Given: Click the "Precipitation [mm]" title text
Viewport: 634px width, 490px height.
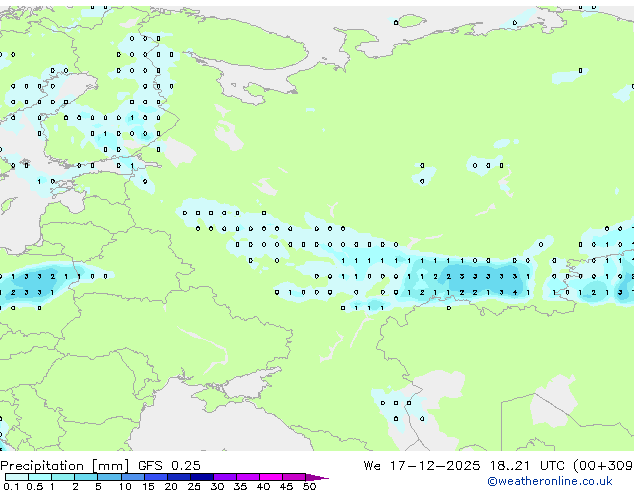Looking at the screenshot, I should 65,466.
